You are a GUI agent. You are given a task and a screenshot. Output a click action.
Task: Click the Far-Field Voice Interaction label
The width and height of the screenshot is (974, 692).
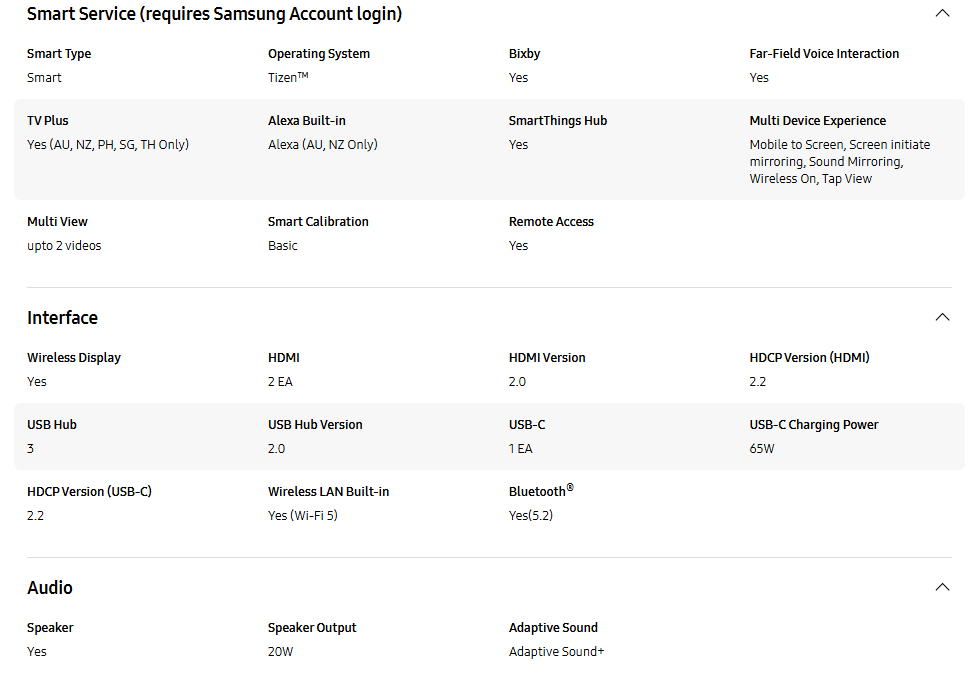[824, 54]
